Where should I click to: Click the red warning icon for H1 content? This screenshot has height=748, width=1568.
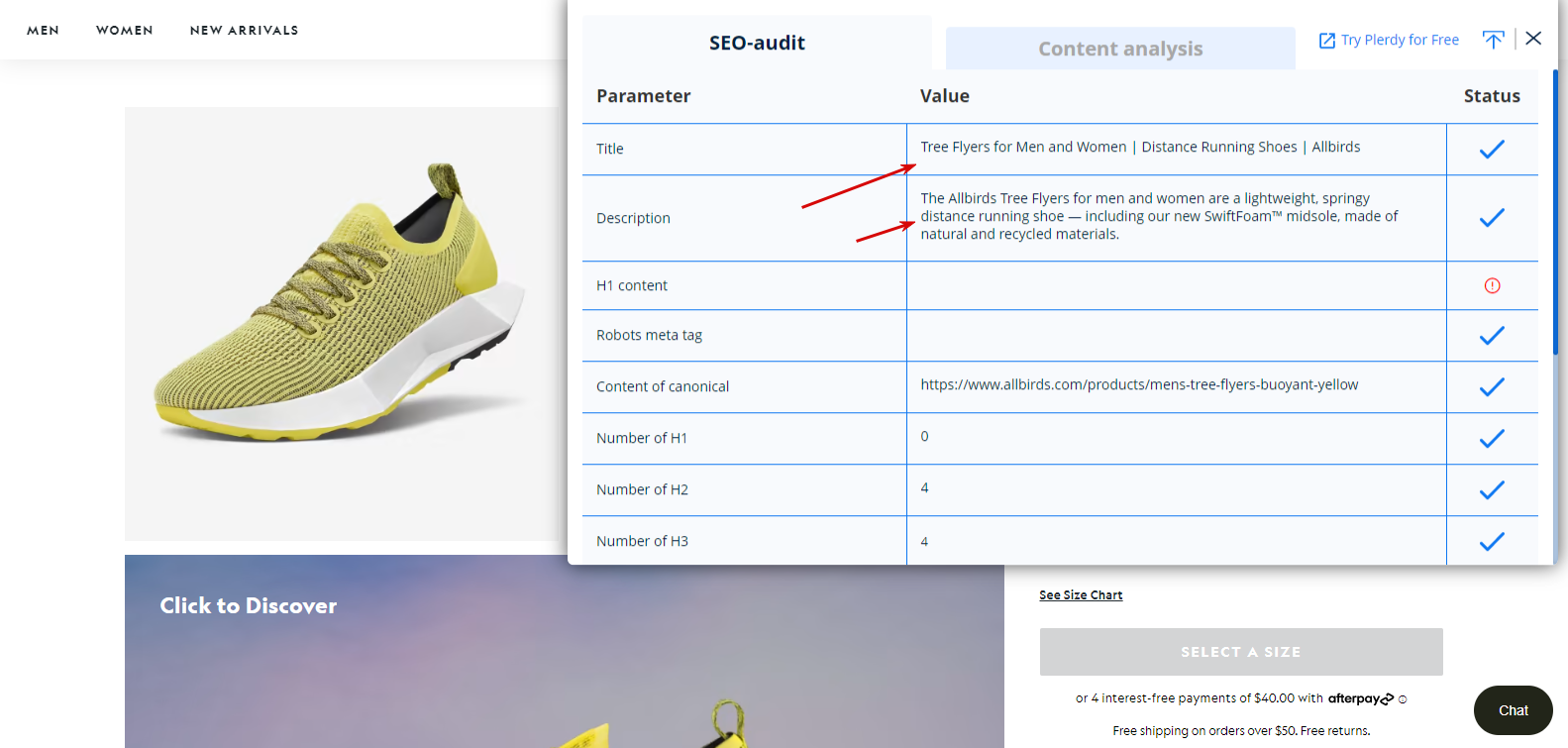(1492, 285)
